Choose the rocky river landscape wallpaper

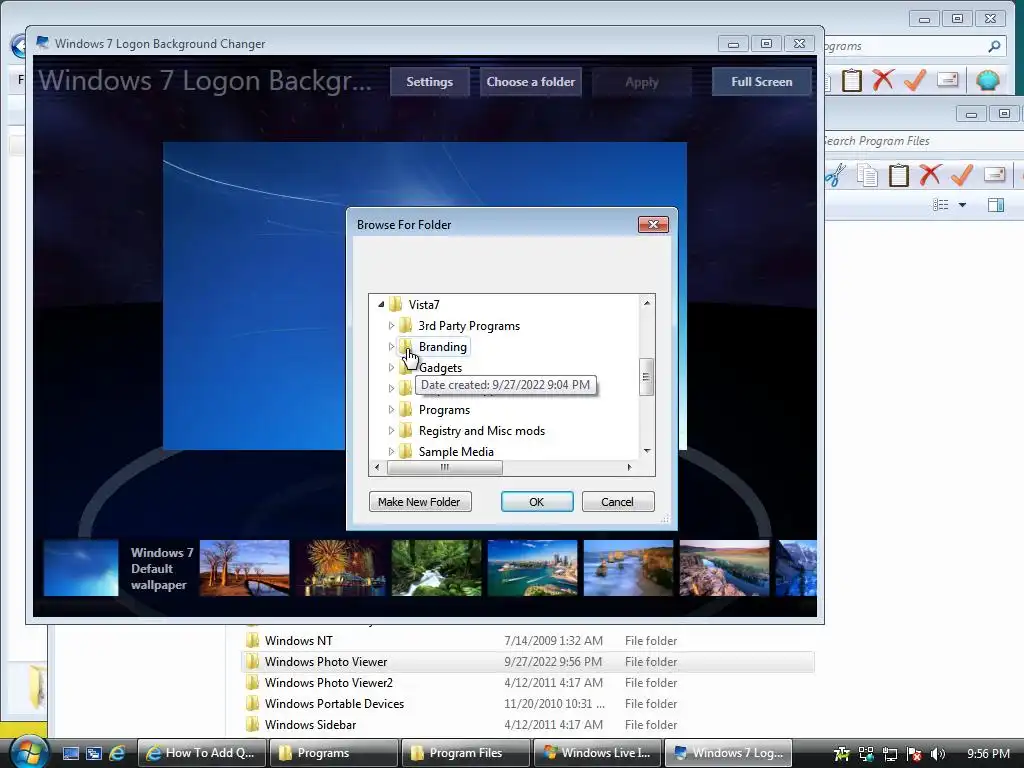pyautogui.click(x=724, y=568)
